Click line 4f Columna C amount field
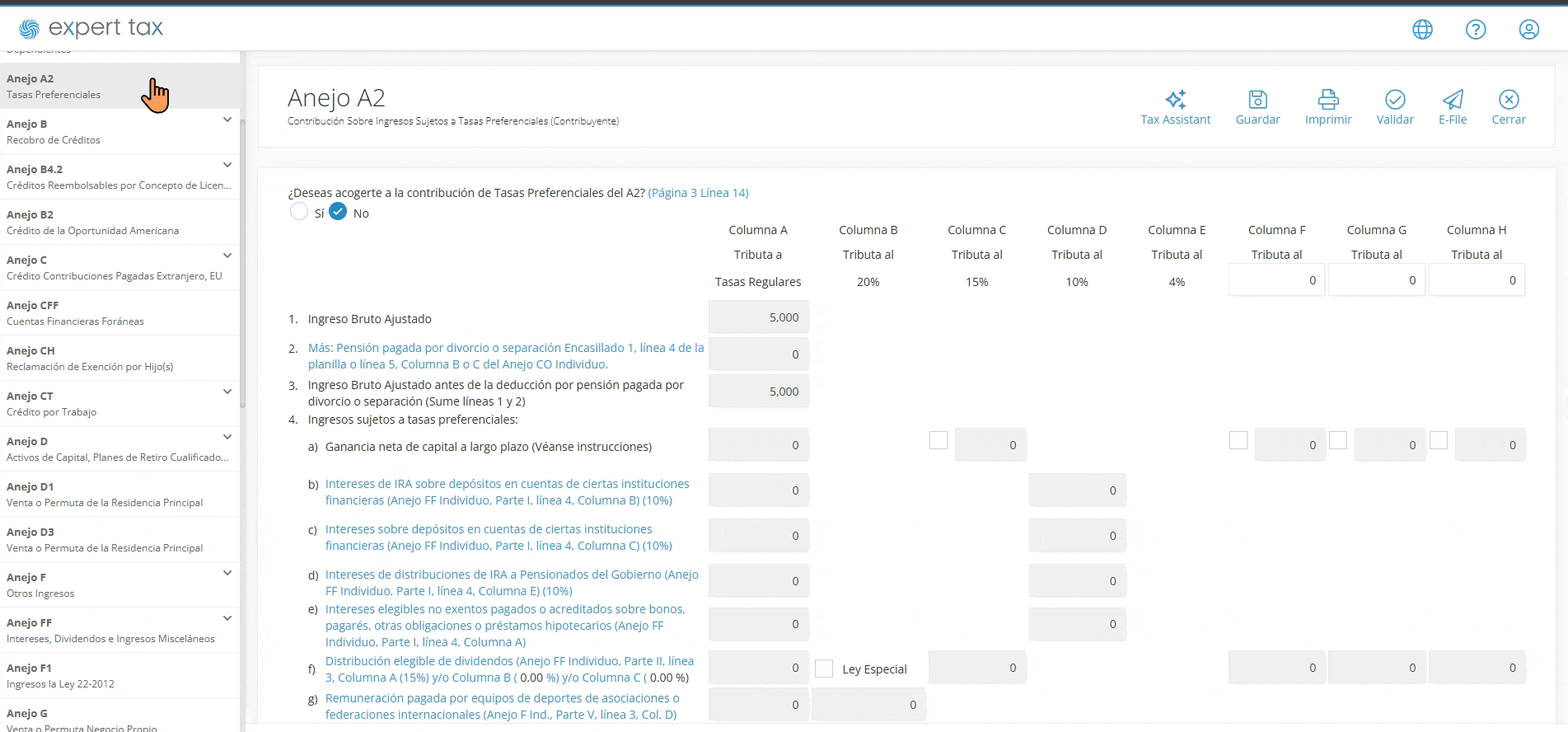Image resolution: width=1568 pixels, height=732 pixels. [977, 668]
